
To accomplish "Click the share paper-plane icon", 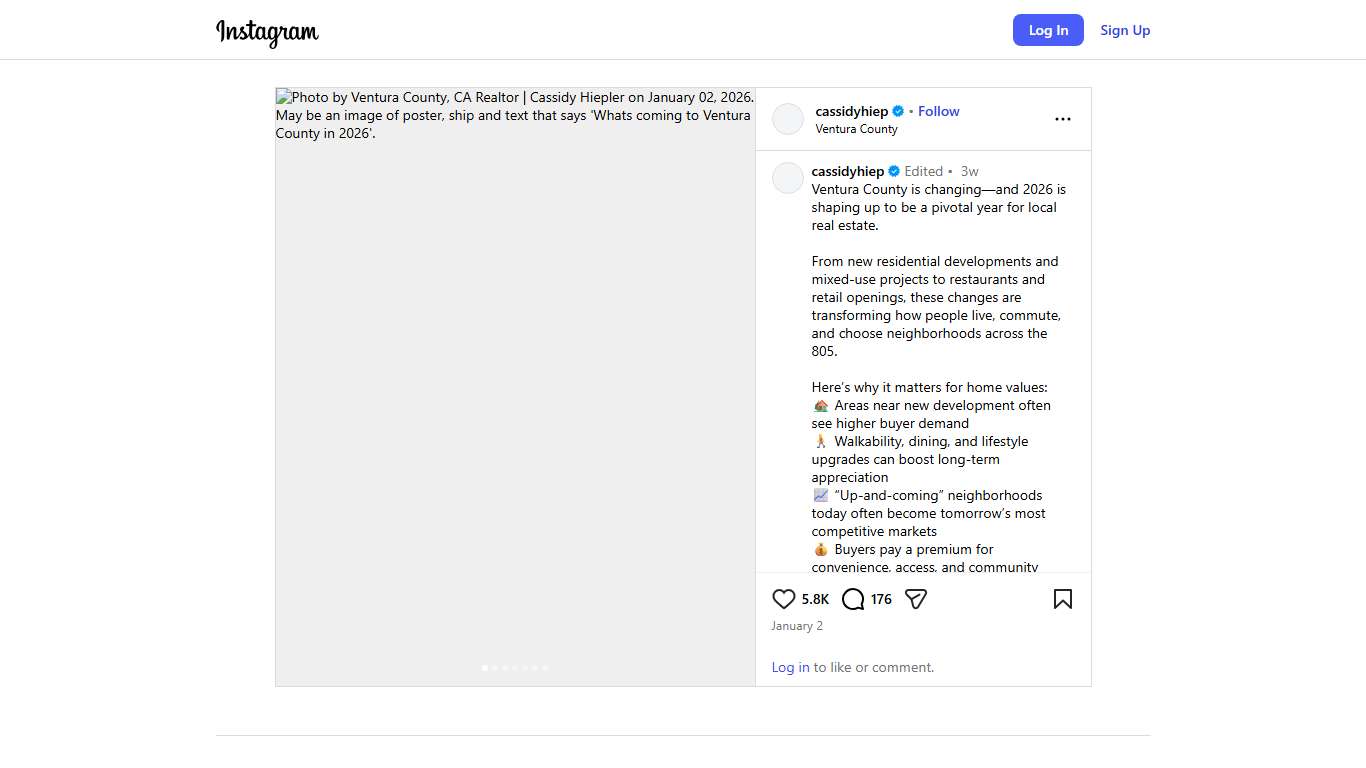I will click(916, 599).
